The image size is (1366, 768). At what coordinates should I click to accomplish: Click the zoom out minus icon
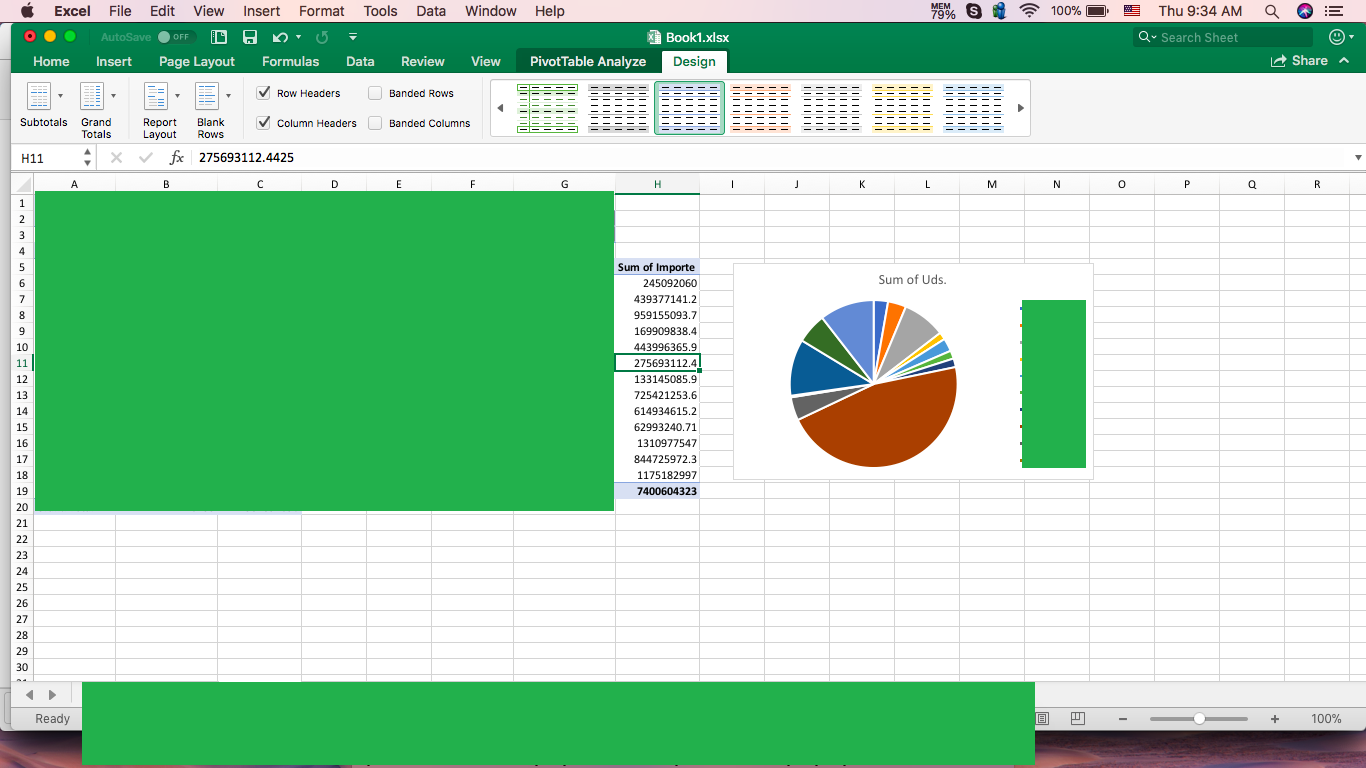tap(1123, 719)
